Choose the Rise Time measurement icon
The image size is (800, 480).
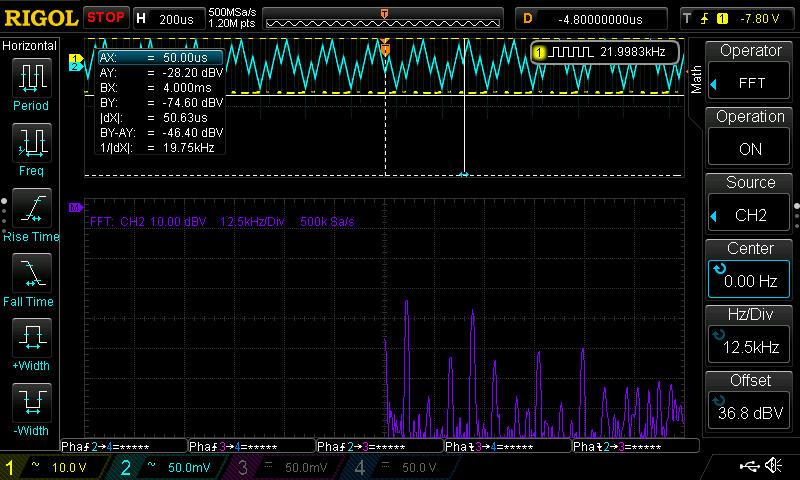31,207
